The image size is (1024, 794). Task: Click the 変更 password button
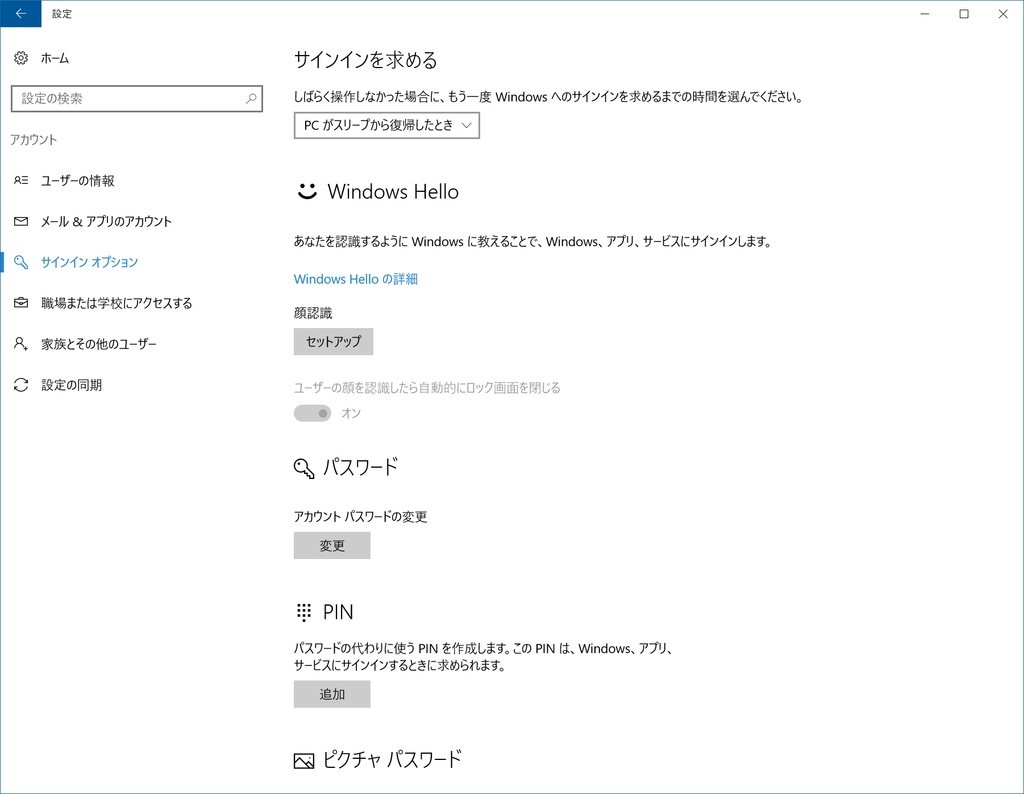(x=332, y=545)
